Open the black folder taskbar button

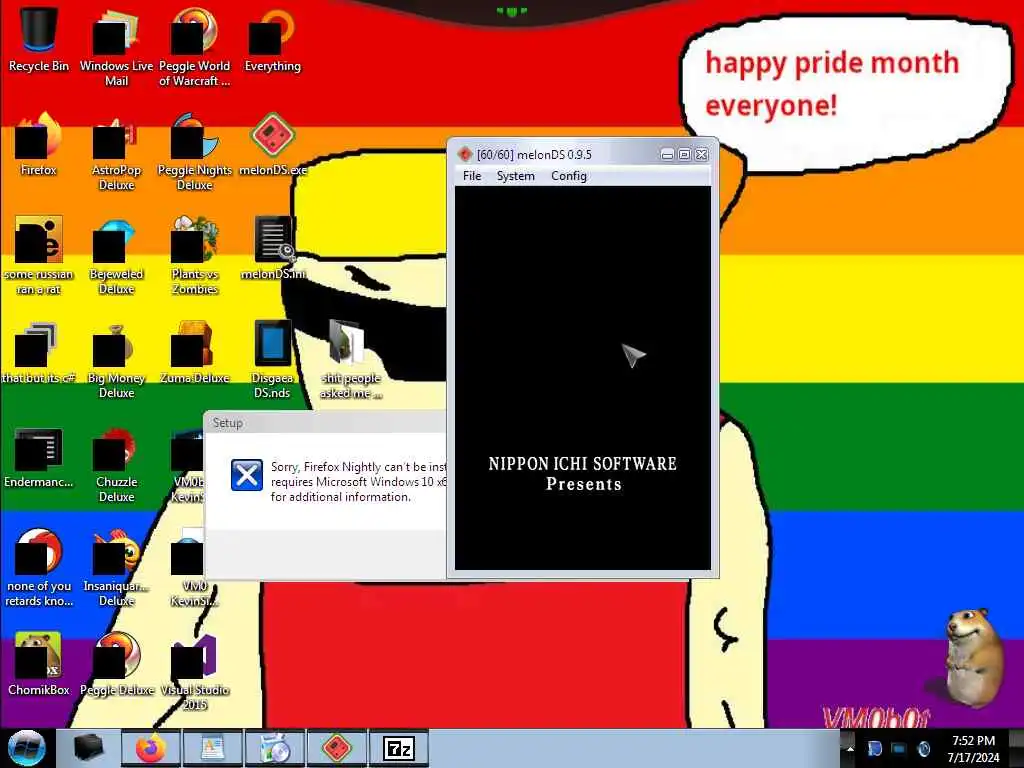(x=89, y=748)
